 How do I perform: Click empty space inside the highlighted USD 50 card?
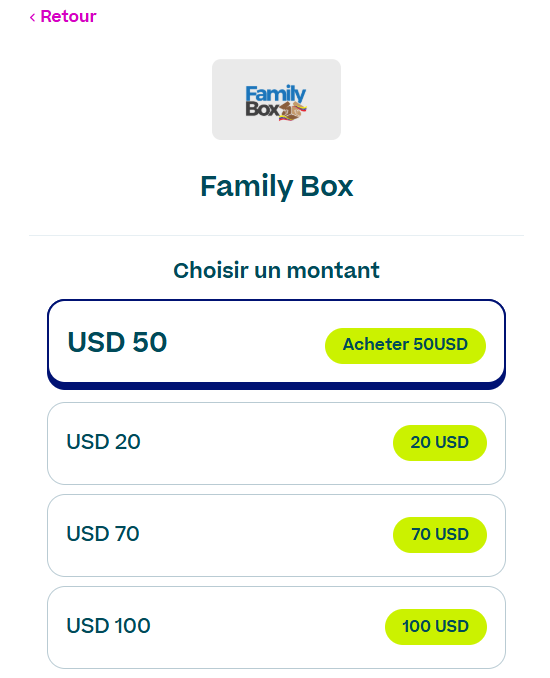tap(246, 342)
